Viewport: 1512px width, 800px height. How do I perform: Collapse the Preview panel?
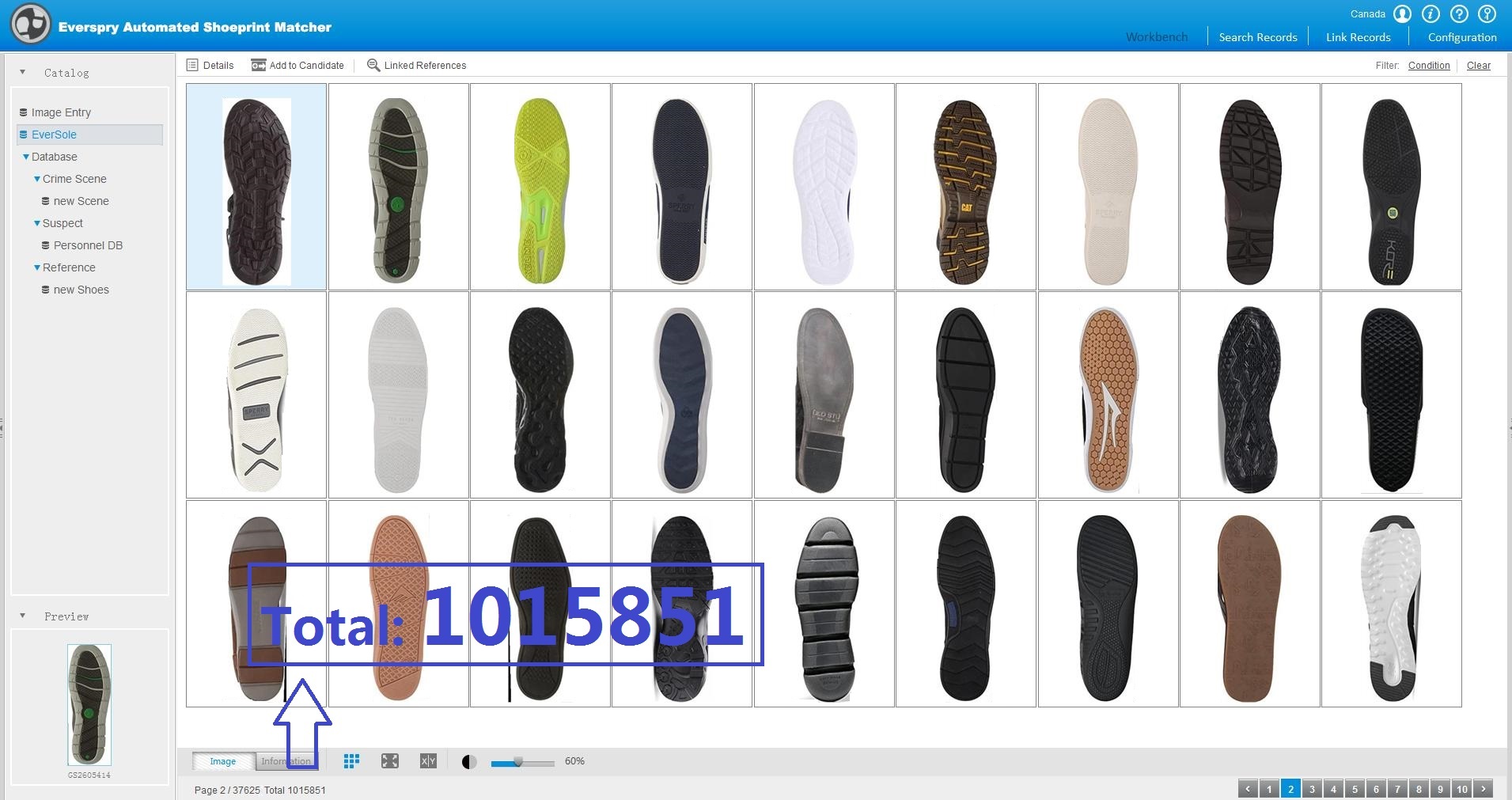[x=22, y=616]
